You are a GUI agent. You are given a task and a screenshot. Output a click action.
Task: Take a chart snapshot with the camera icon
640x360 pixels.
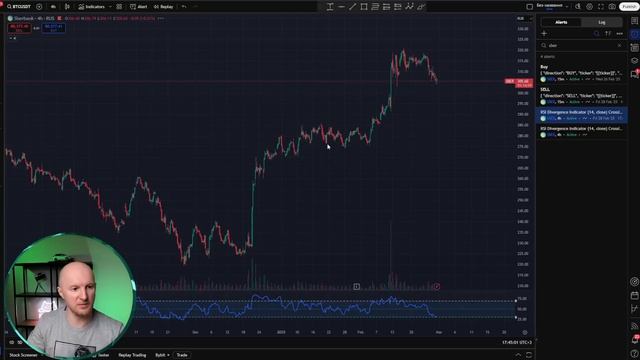tap(612, 7)
